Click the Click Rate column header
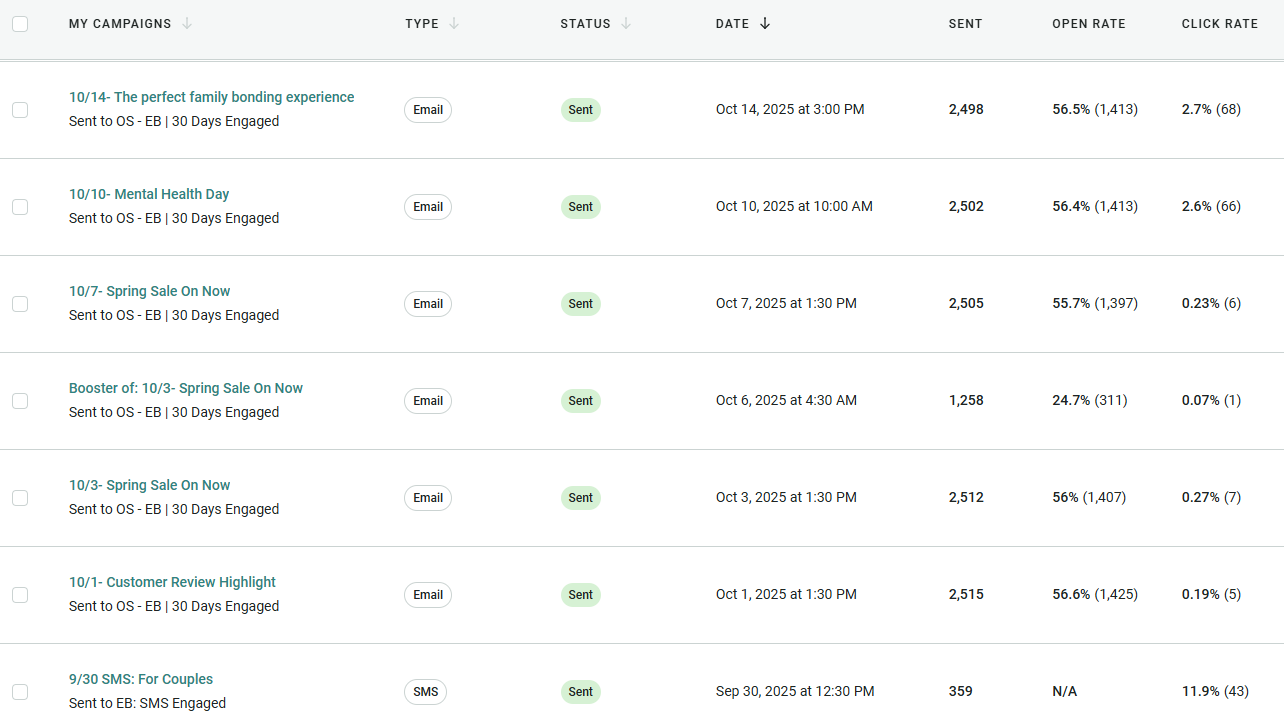The height and width of the screenshot is (728, 1284). point(1219,24)
